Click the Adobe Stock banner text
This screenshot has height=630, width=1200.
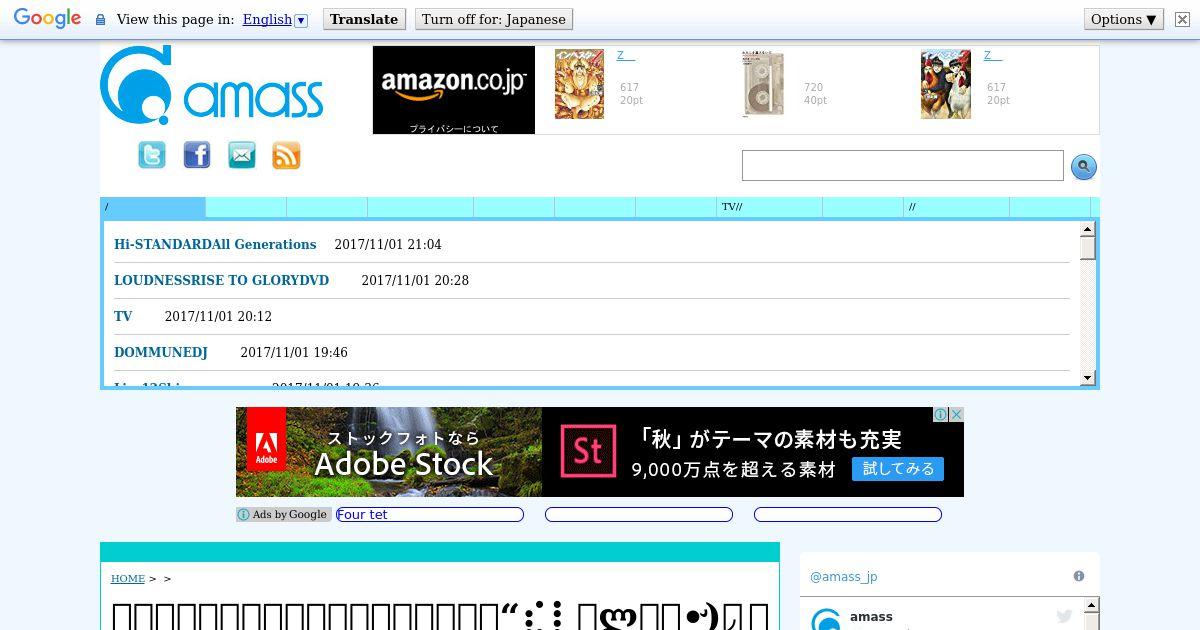pos(404,464)
